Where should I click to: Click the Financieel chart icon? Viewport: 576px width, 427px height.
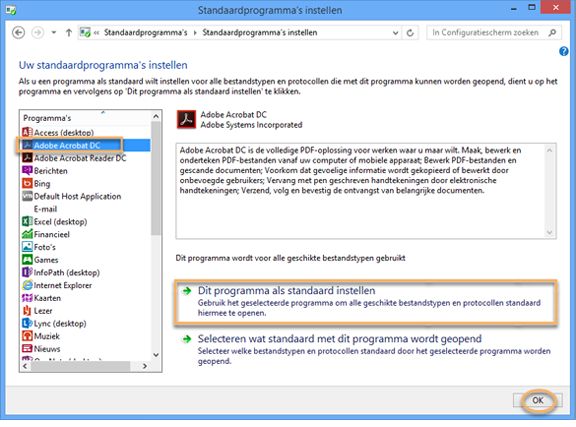pos(27,234)
